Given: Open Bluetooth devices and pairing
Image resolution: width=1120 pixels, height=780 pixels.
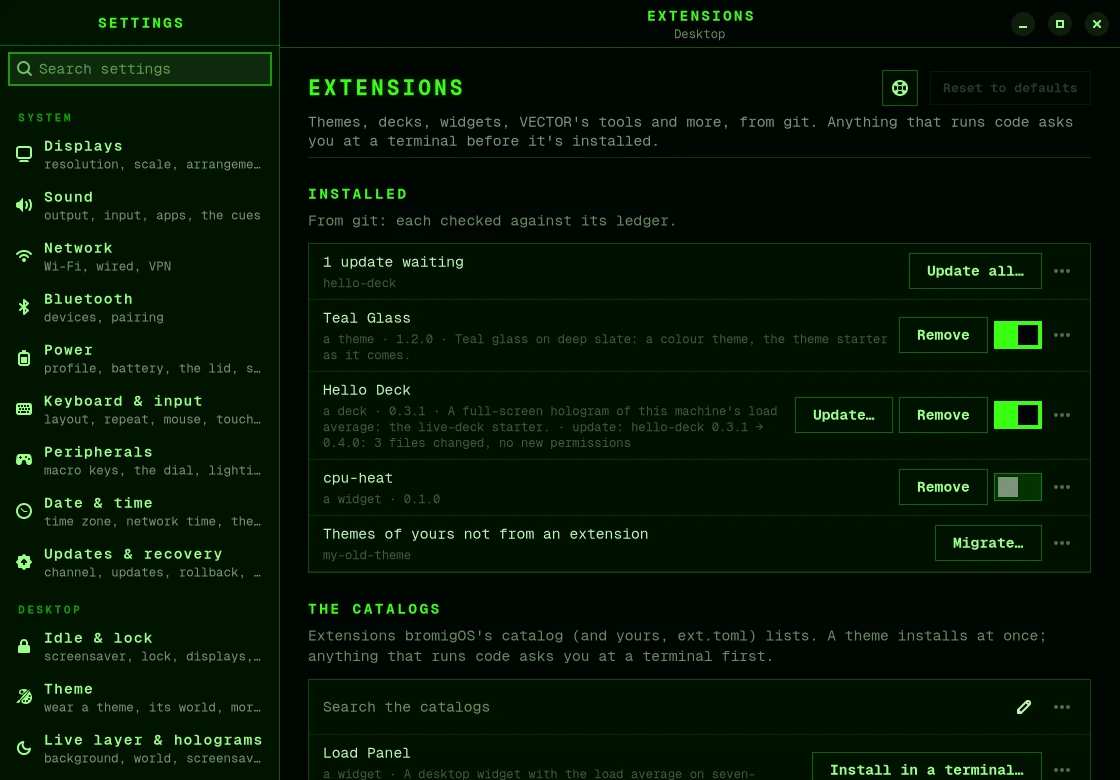Looking at the screenshot, I should coord(140,307).
